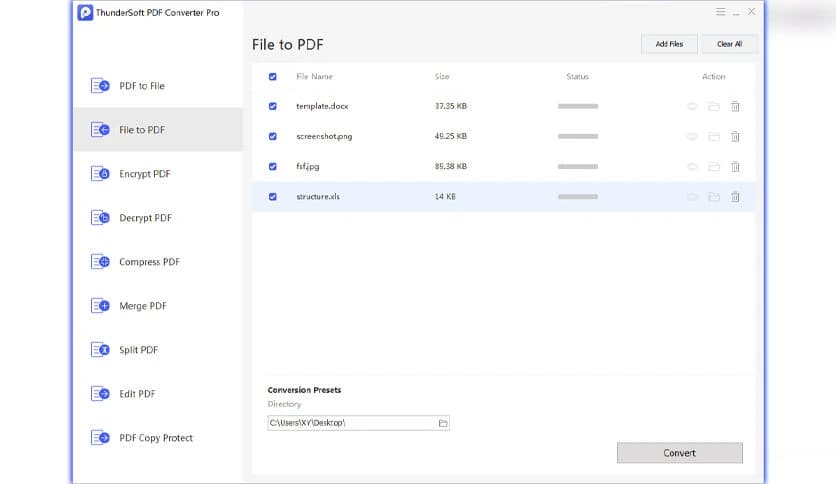Select the template.docx file name

(x=322, y=106)
